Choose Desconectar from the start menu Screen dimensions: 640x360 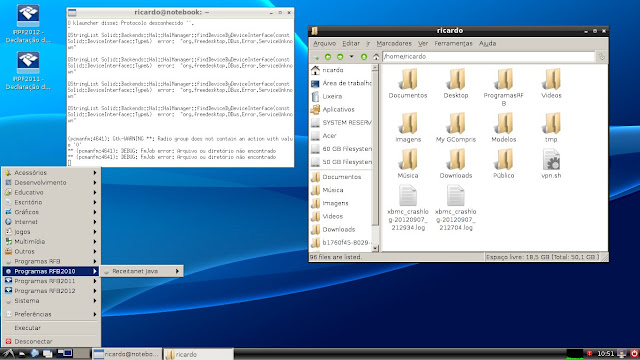tap(51, 341)
